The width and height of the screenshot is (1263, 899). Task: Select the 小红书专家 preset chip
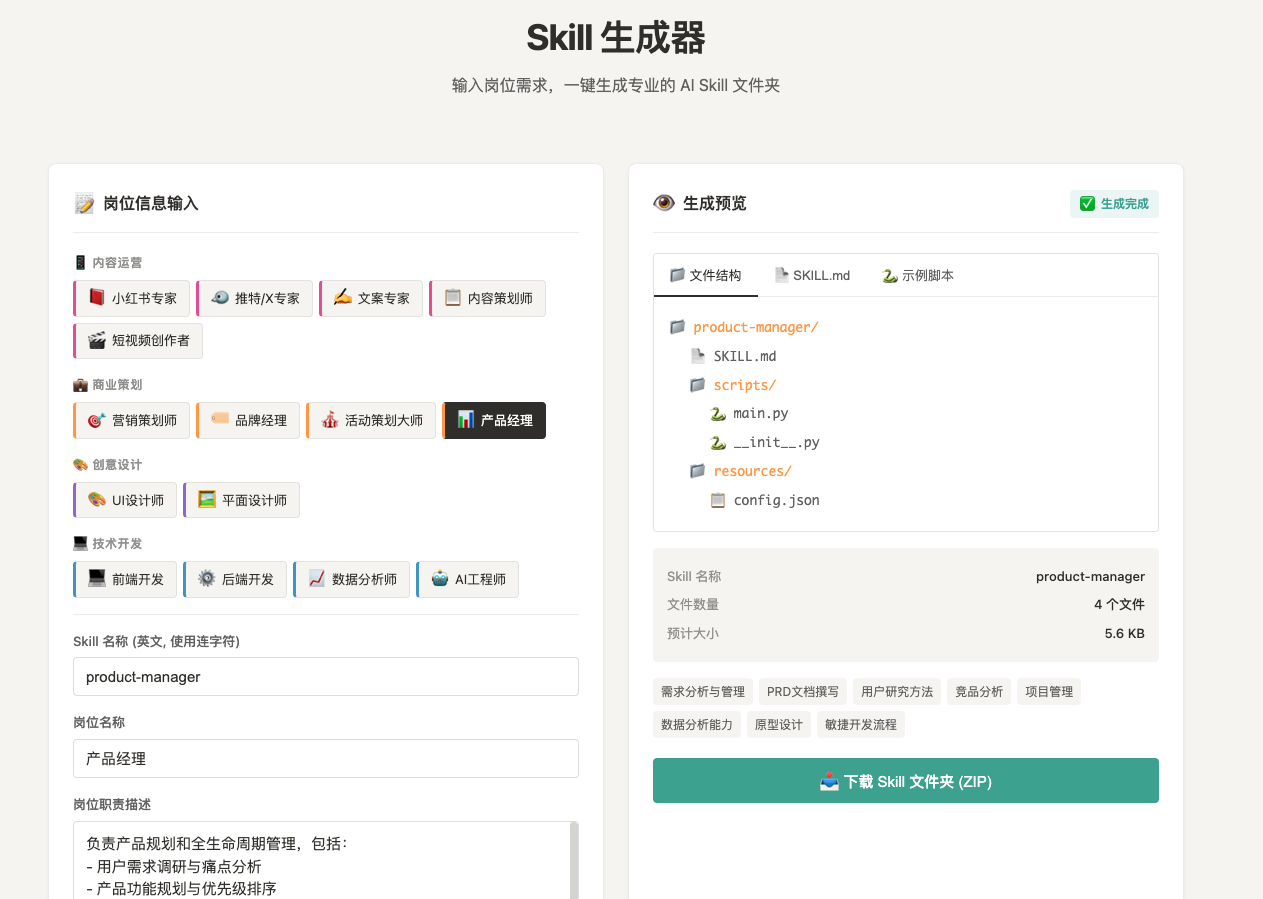(134, 298)
